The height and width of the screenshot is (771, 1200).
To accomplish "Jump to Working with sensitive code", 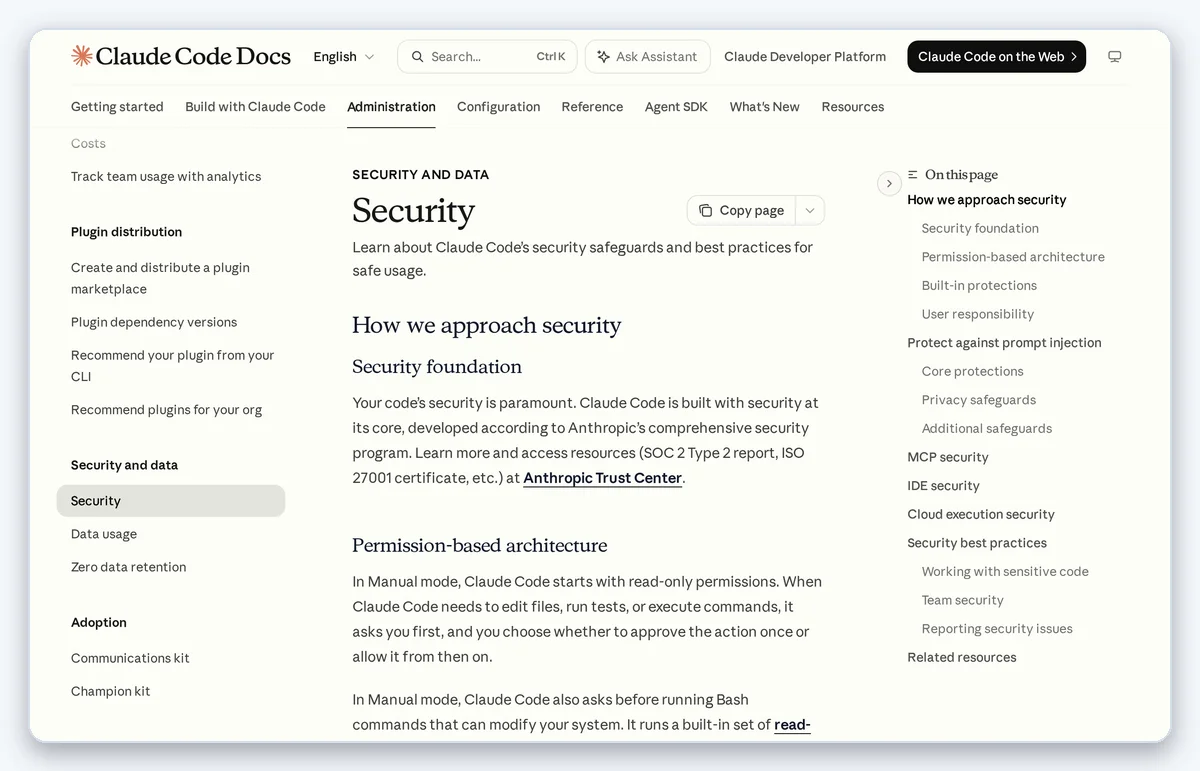I will 1005,572.
